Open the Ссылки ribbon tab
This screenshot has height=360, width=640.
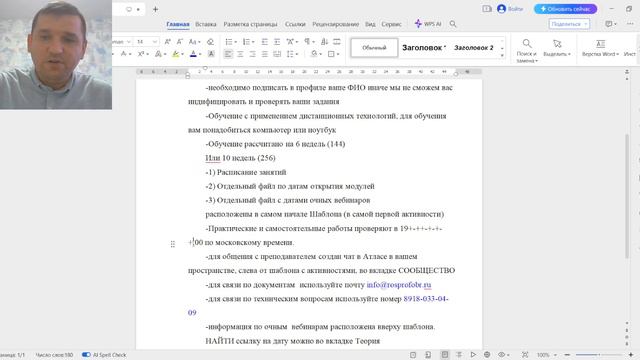295,24
